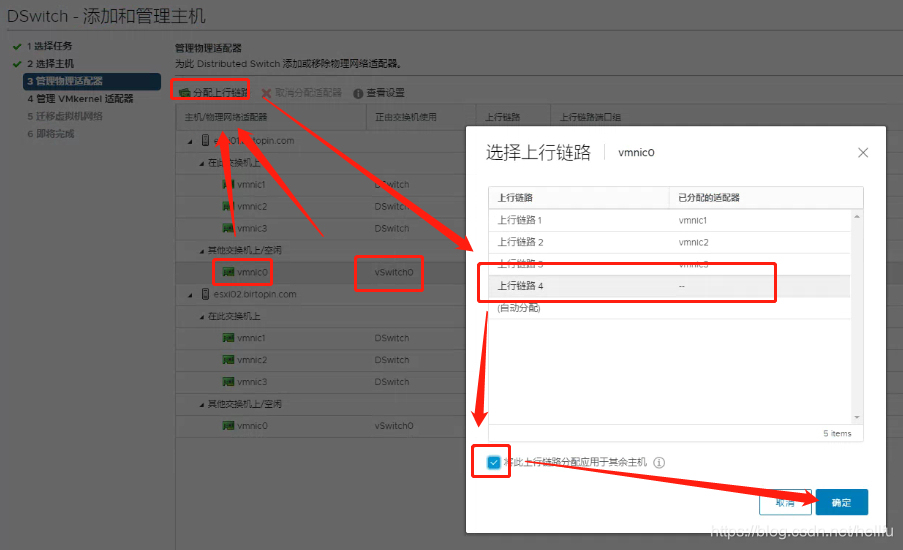Click the vmnic1 adapter icon under esxi02
Viewport: 903px width, 550px height.
228,337
